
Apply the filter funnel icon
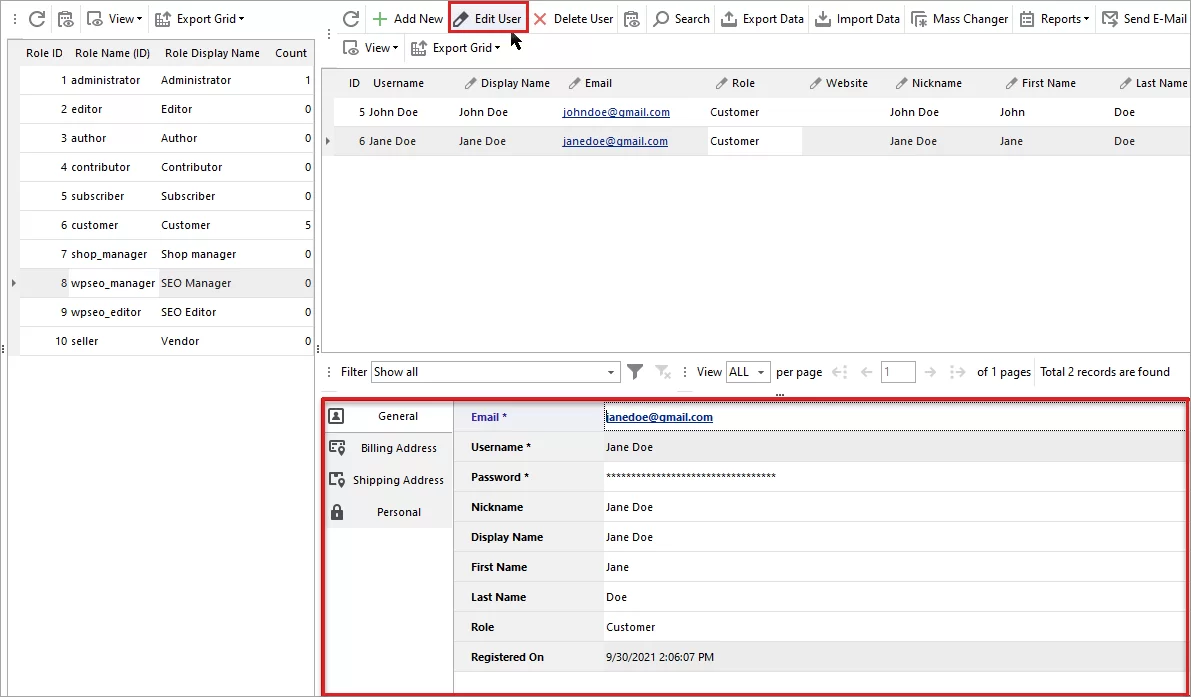click(635, 371)
